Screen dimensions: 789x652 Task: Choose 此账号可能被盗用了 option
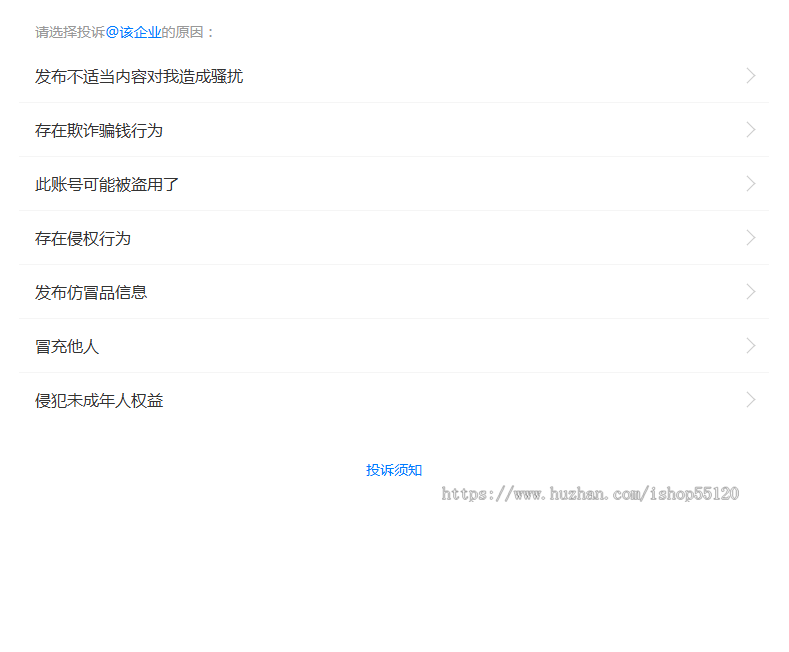(393, 184)
